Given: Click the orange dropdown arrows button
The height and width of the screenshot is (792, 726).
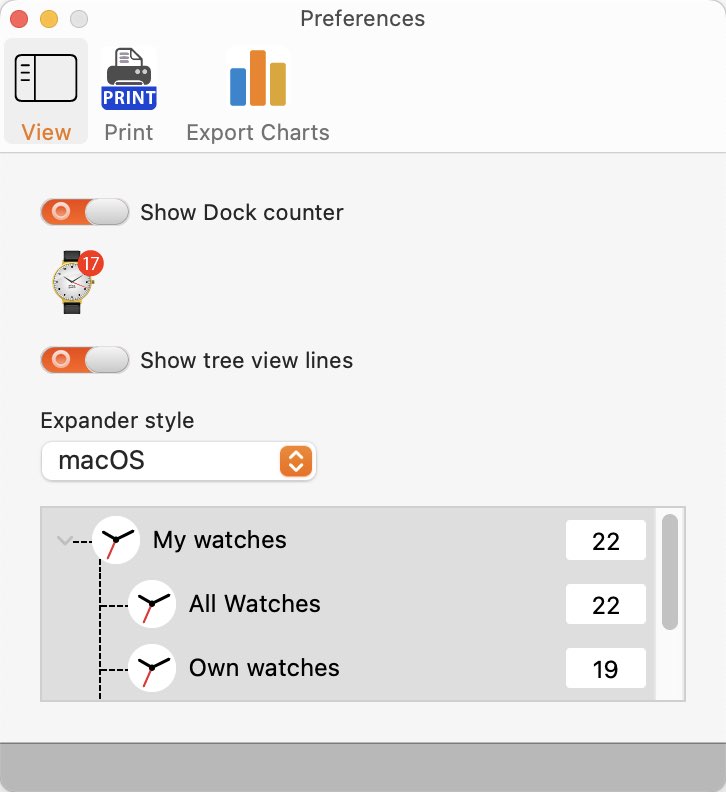Looking at the screenshot, I should [296, 461].
